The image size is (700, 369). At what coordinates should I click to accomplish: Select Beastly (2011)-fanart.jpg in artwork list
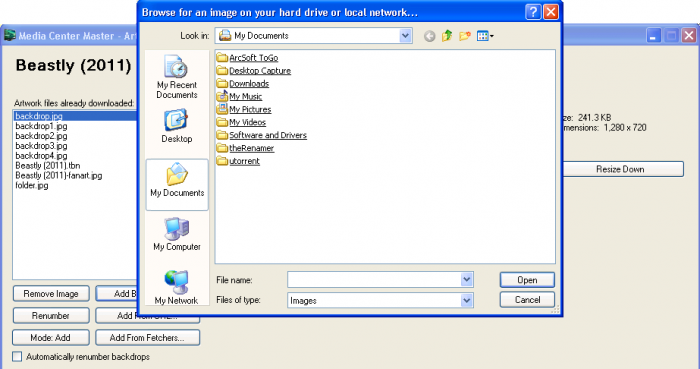[59, 175]
